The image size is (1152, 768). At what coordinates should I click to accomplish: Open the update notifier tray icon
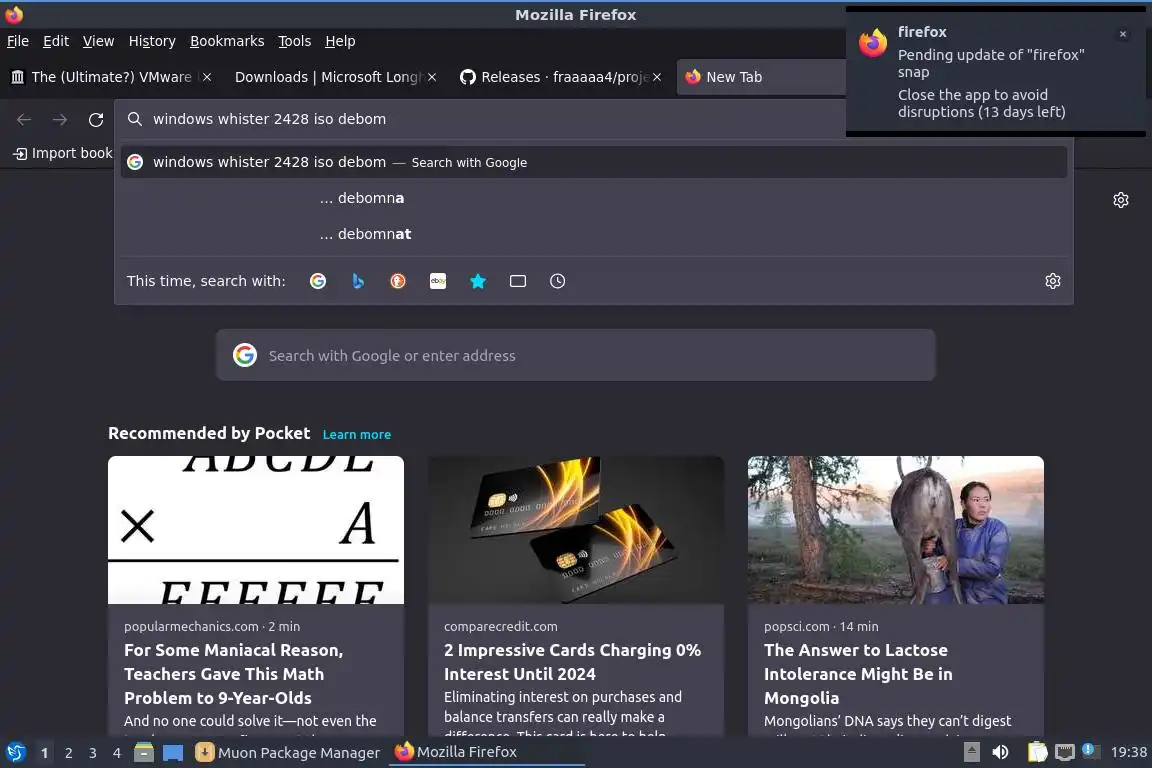[x=1090, y=751]
